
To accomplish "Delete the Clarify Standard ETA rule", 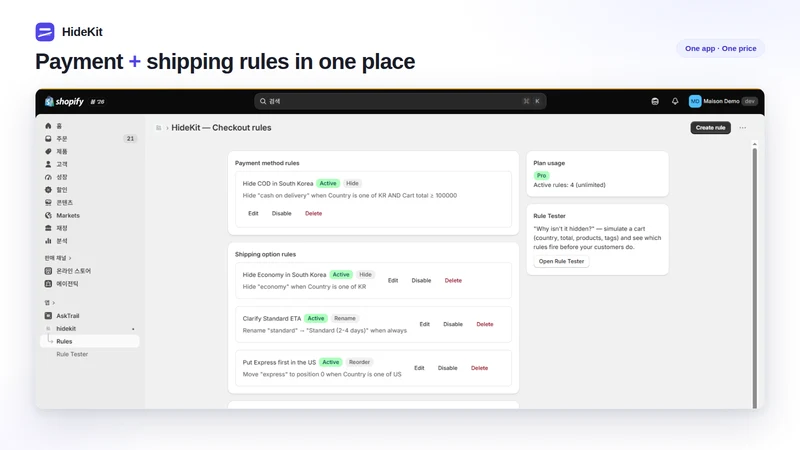I will pyautogui.click(x=485, y=324).
